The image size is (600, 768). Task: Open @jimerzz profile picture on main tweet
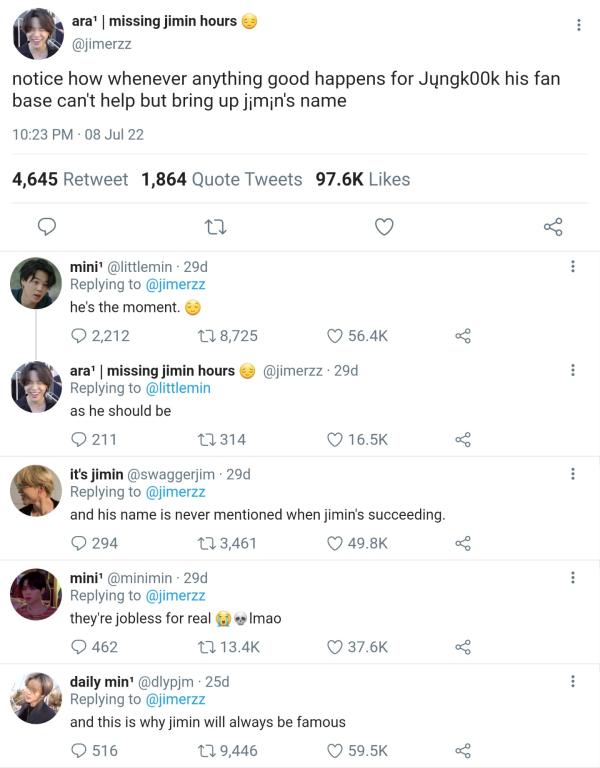(39, 34)
